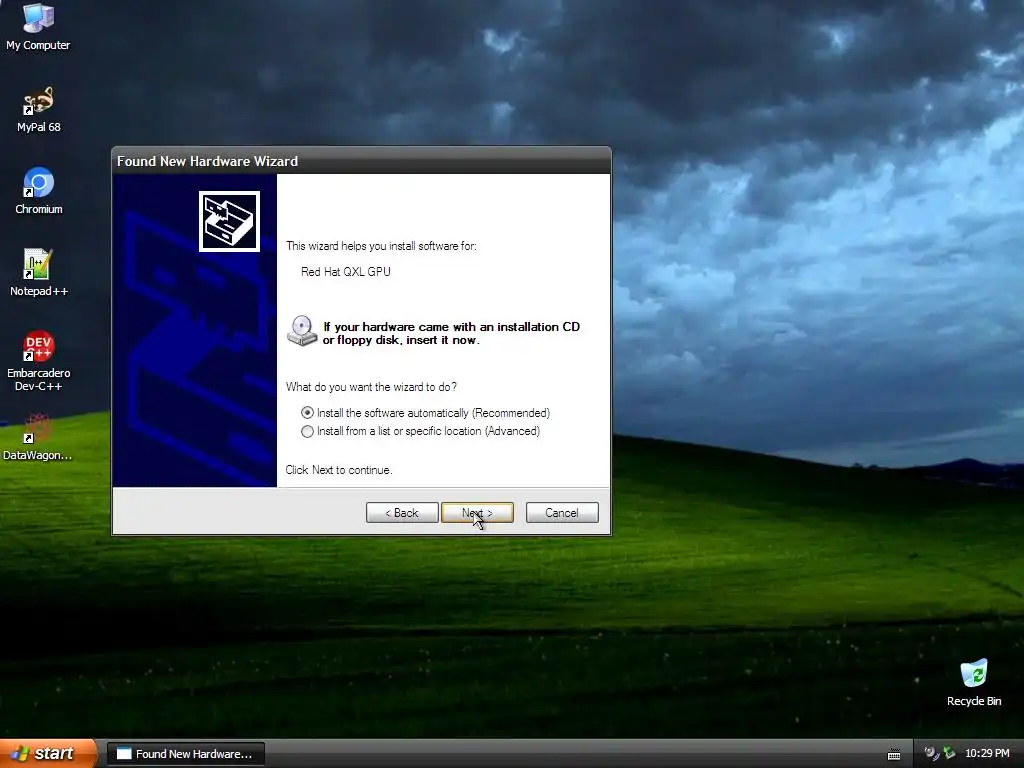Choose Install the software automatically option
1024x768 pixels.
pos(425,413)
